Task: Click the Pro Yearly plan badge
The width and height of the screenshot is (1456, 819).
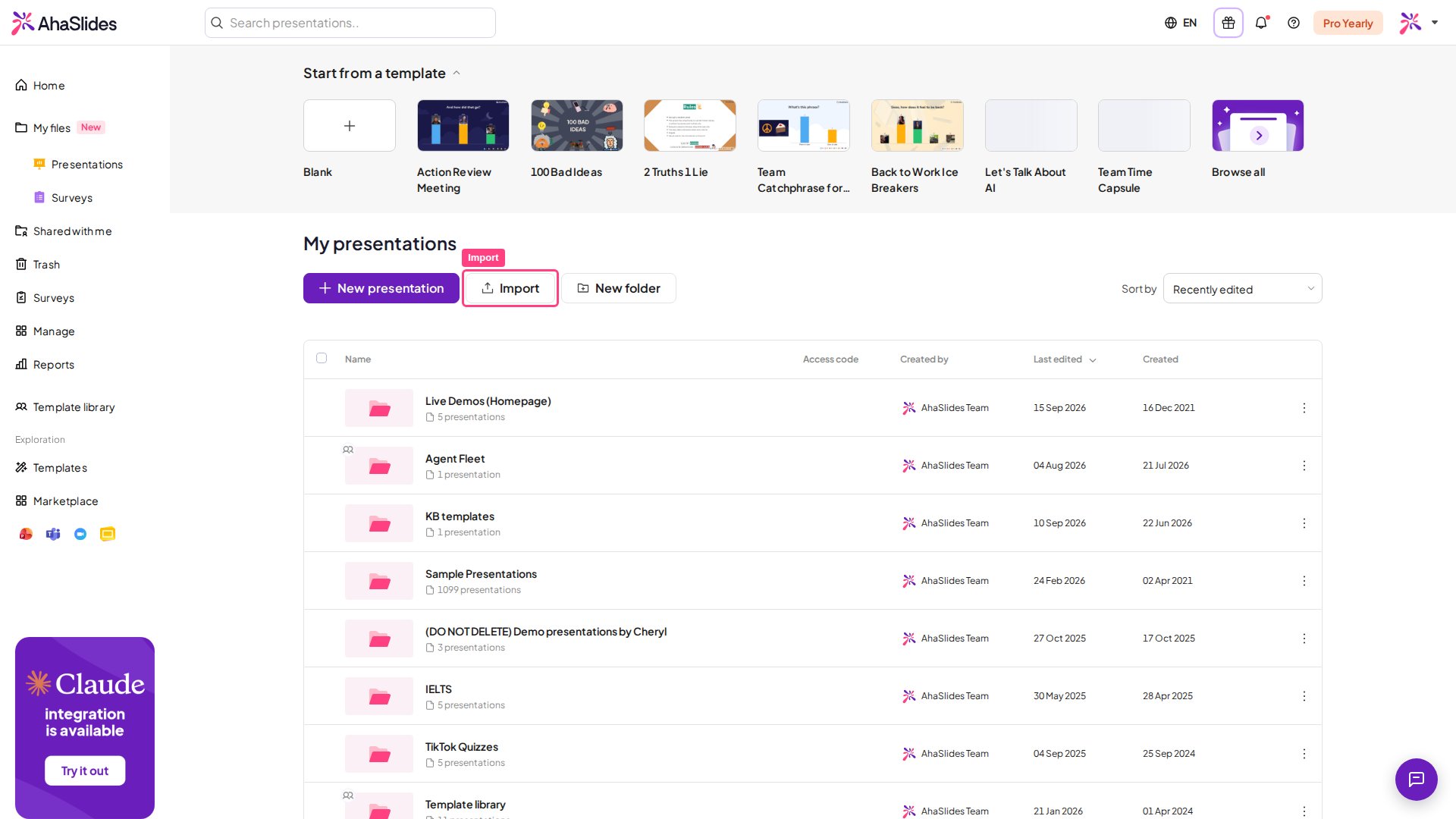Action: (1348, 23)
